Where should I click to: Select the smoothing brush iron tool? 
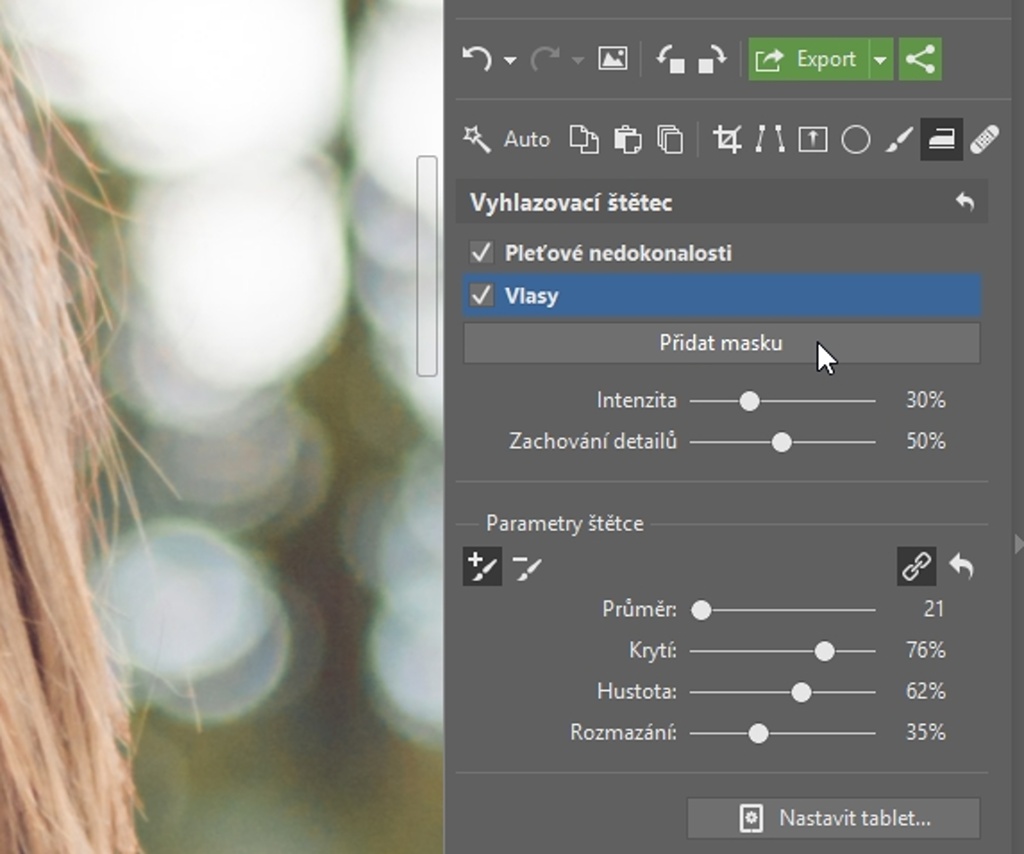[942, 139]
